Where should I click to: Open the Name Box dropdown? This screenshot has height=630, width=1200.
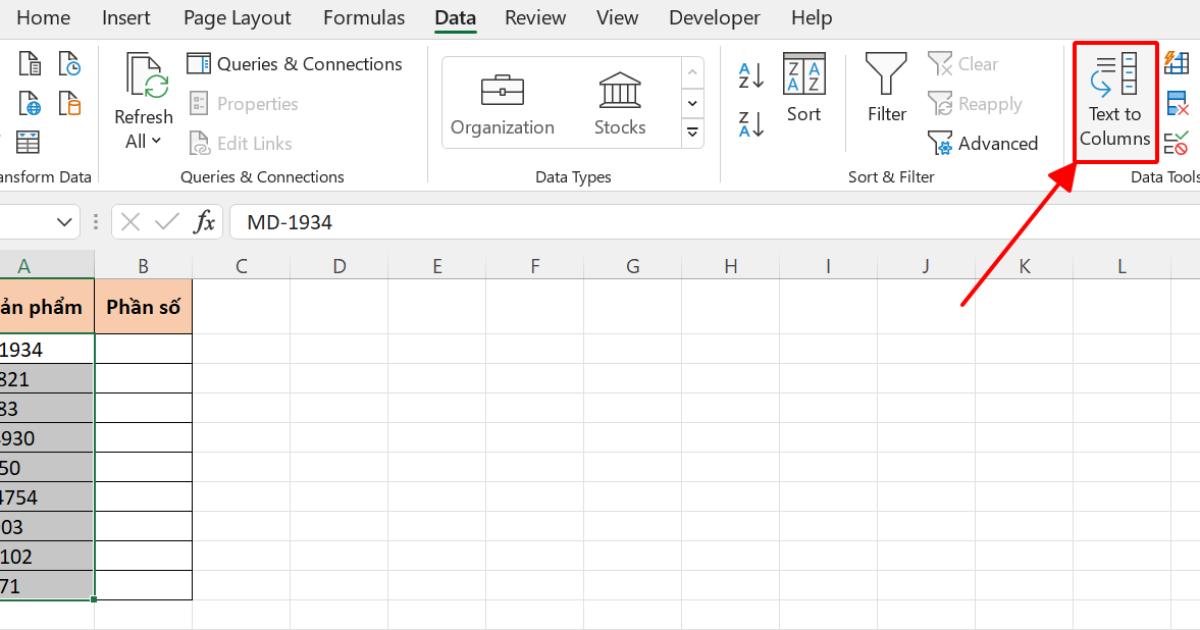pyautogui.click(x=66, y=221)
